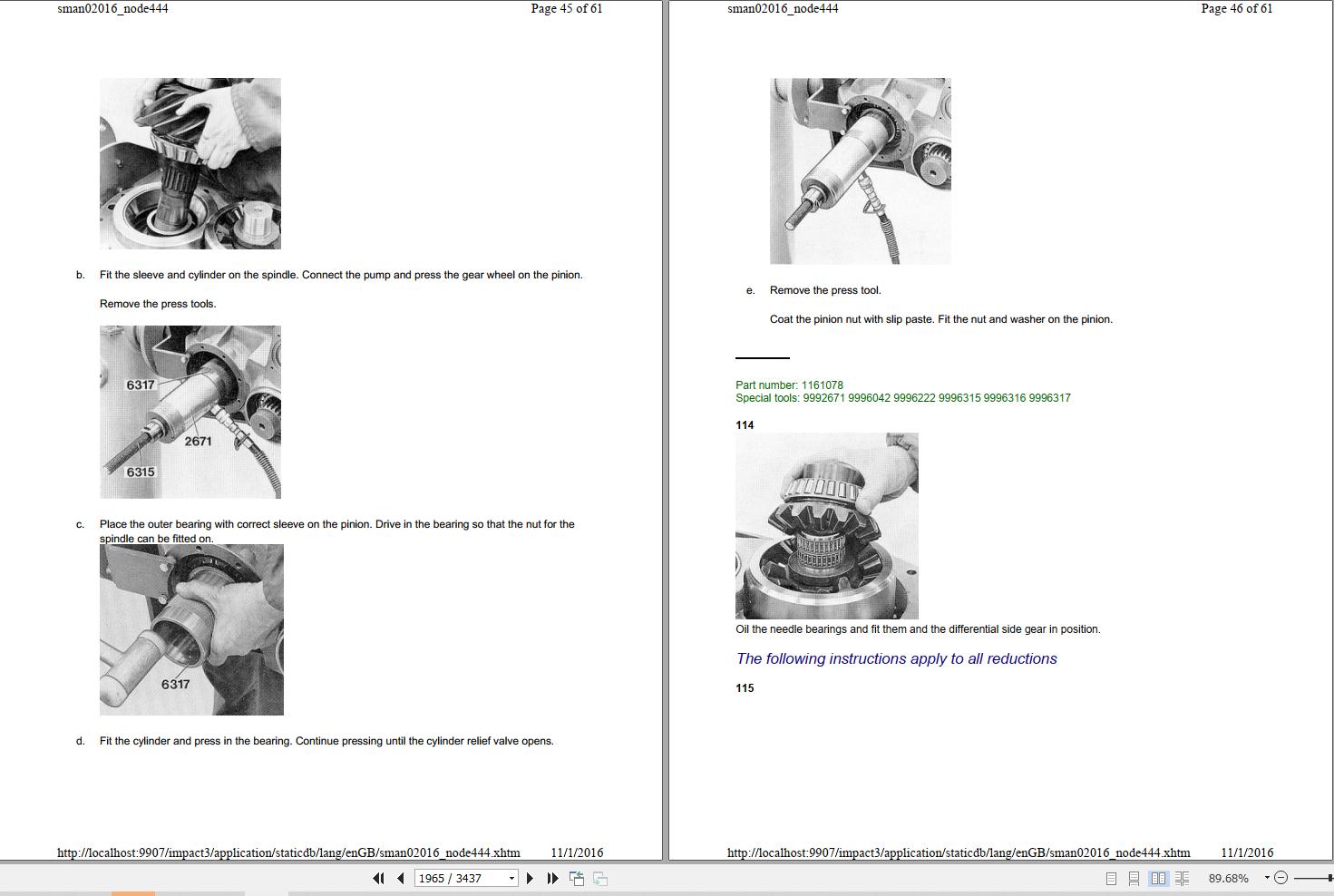Click 'Oil the needle bearings' instruction text
Image resolution: width=1334 pixels, height=896 pixels.
(x=918, y=629)
